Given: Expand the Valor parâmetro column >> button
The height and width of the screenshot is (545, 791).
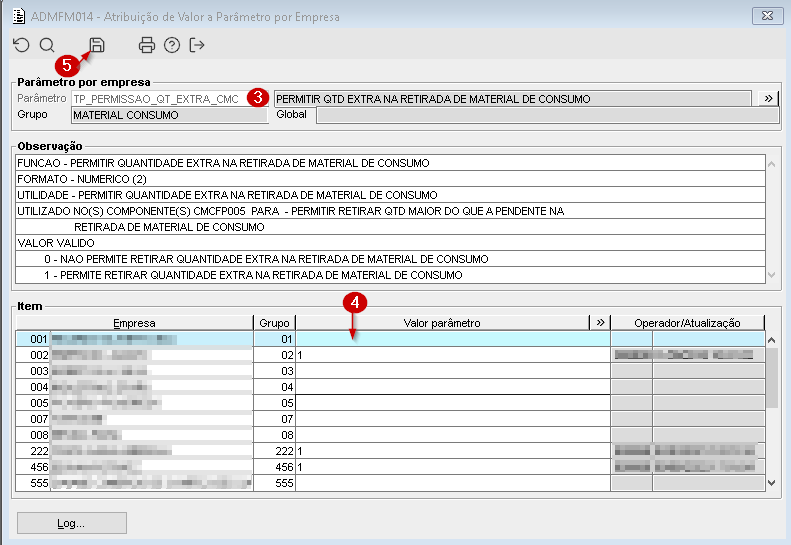Looking at the screenshot, I should coord(600,322).
